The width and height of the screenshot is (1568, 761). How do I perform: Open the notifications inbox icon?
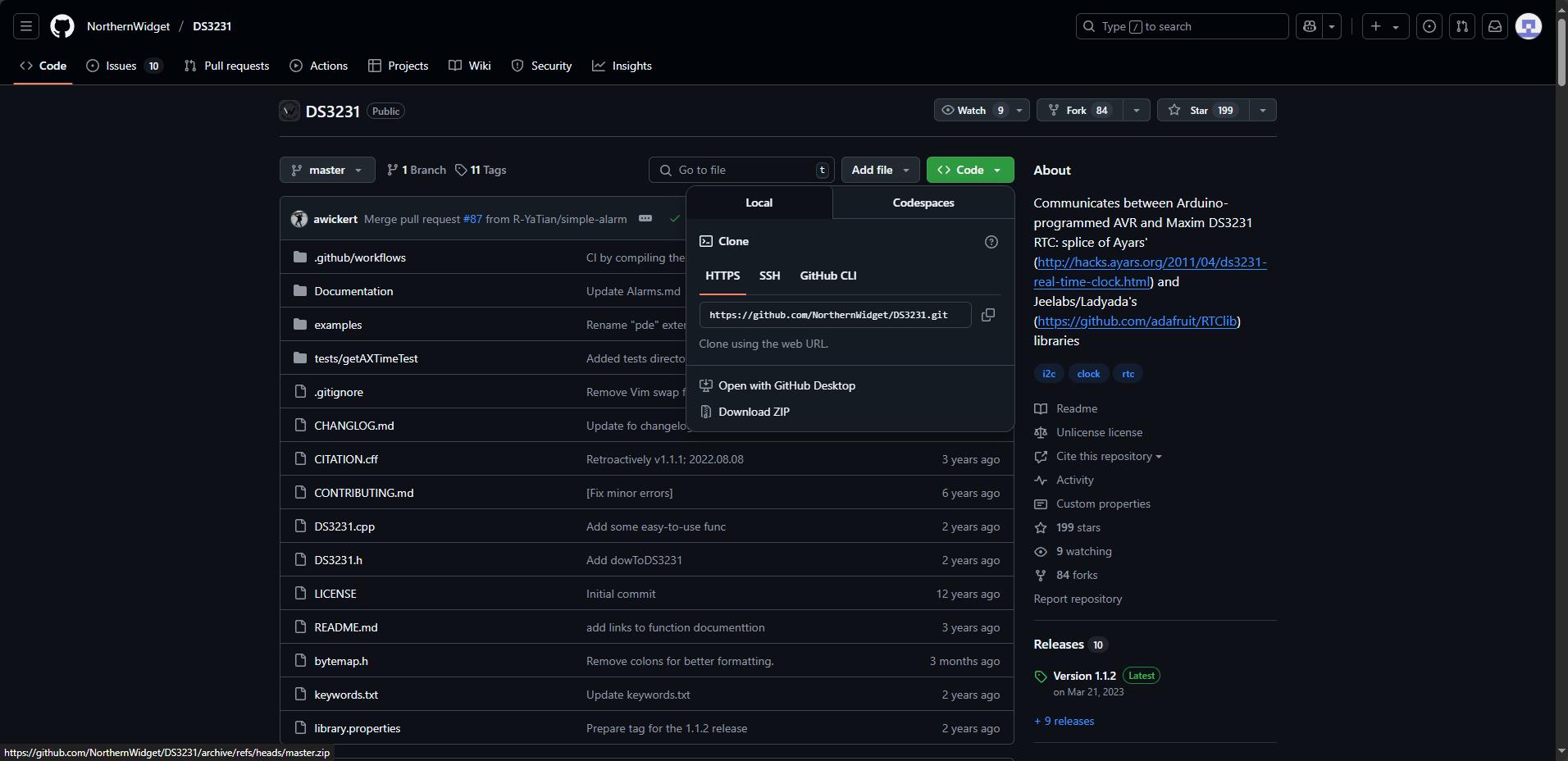pyautogui.click(x=1495, y=26)
